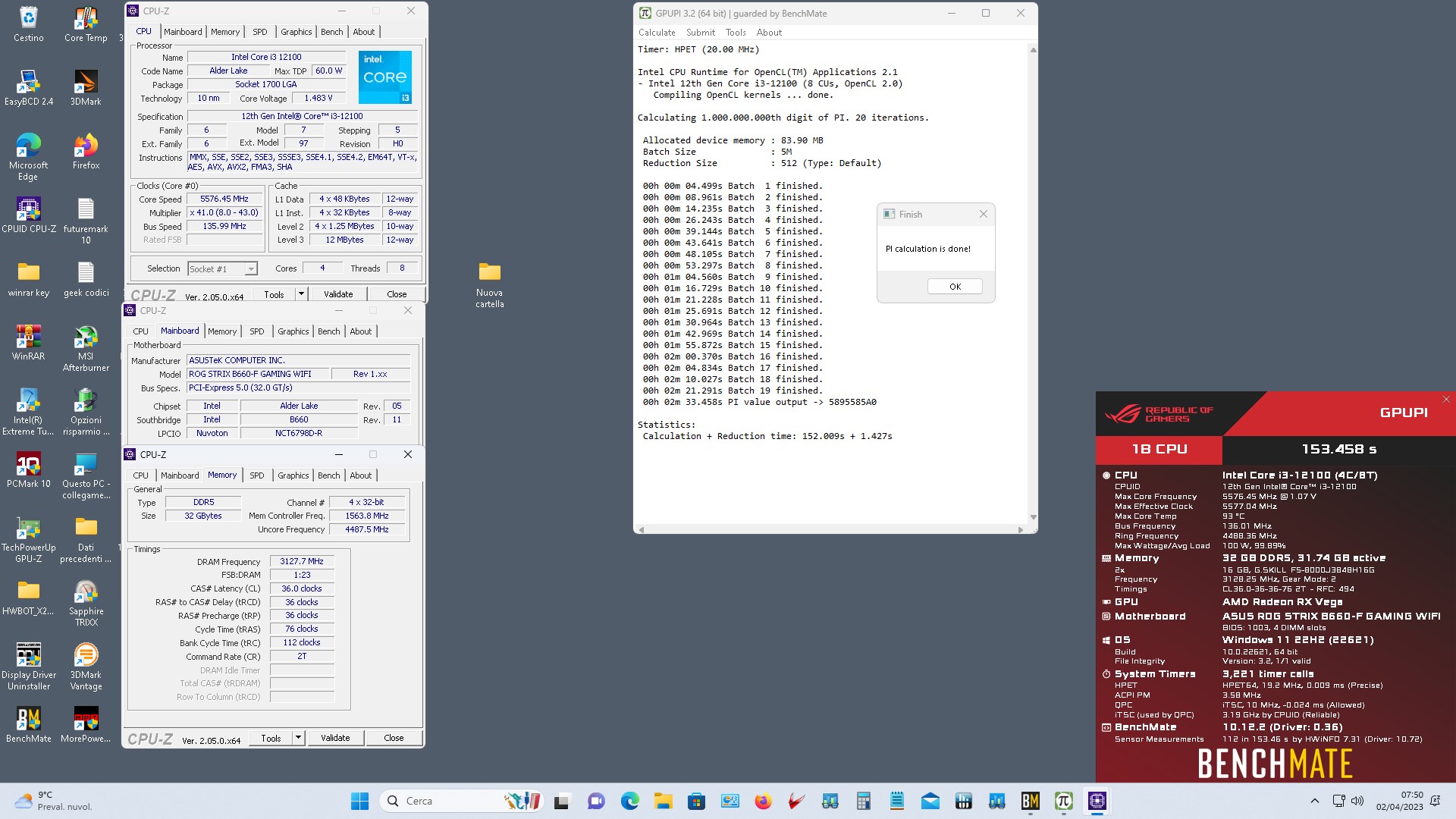The height and width of the screenshot is (819, 1456).
Task: Switch to Mainboard tab in top CPU-Z
Action: click(183, 32)
